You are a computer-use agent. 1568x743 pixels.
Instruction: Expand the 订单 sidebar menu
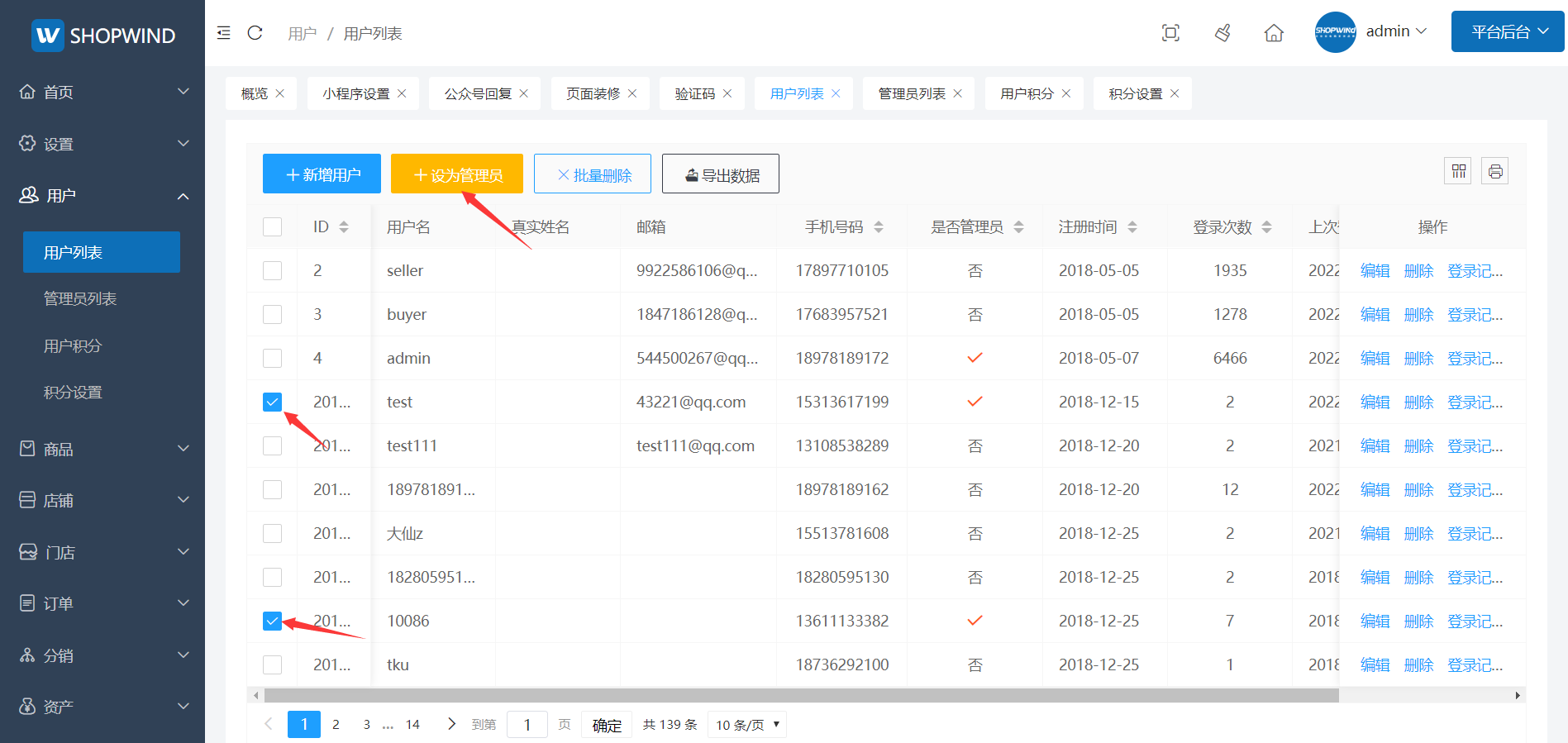pyautogui.click(x=102, y=603)
